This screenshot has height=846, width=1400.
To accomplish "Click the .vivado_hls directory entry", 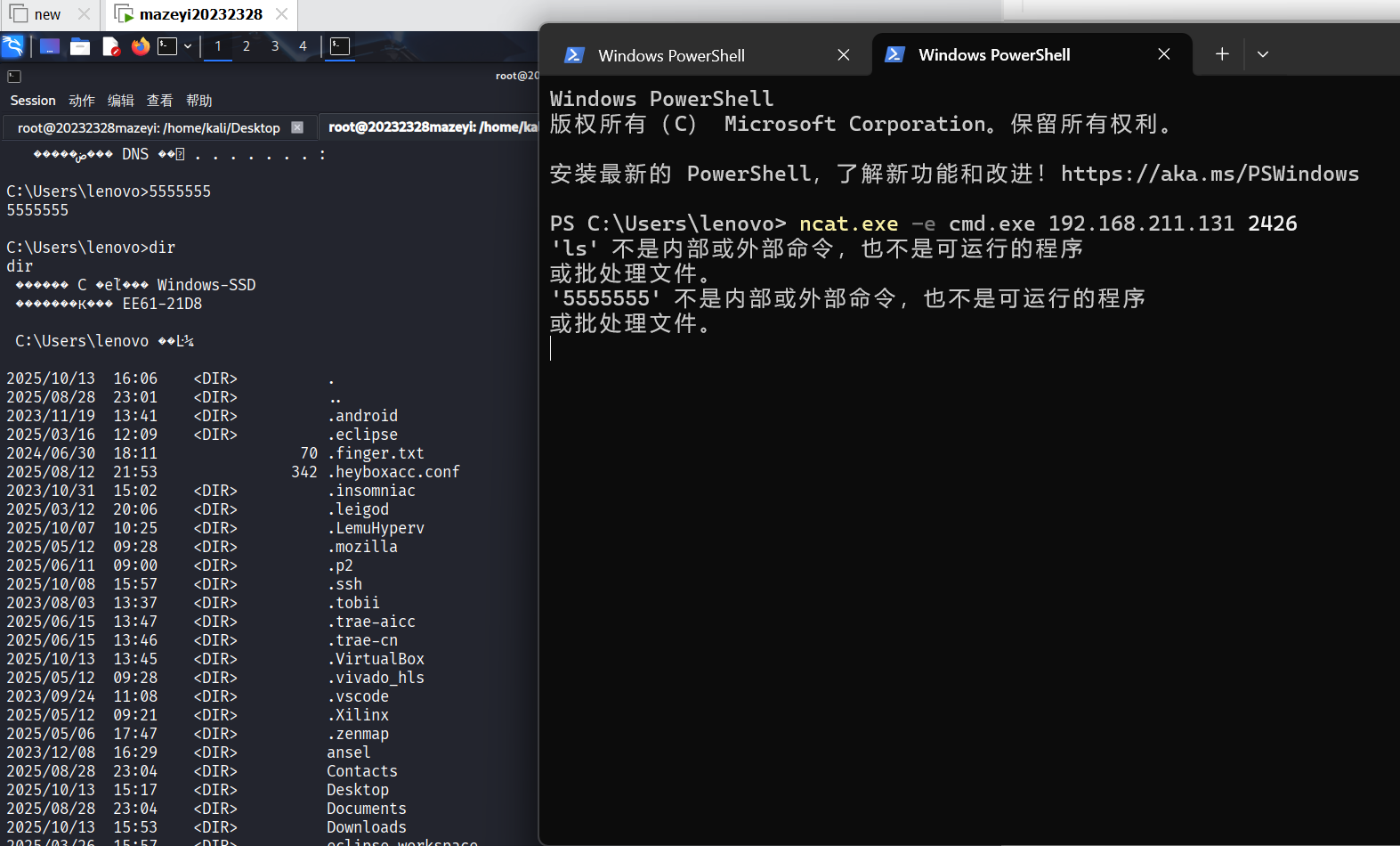I will point(376,678).
